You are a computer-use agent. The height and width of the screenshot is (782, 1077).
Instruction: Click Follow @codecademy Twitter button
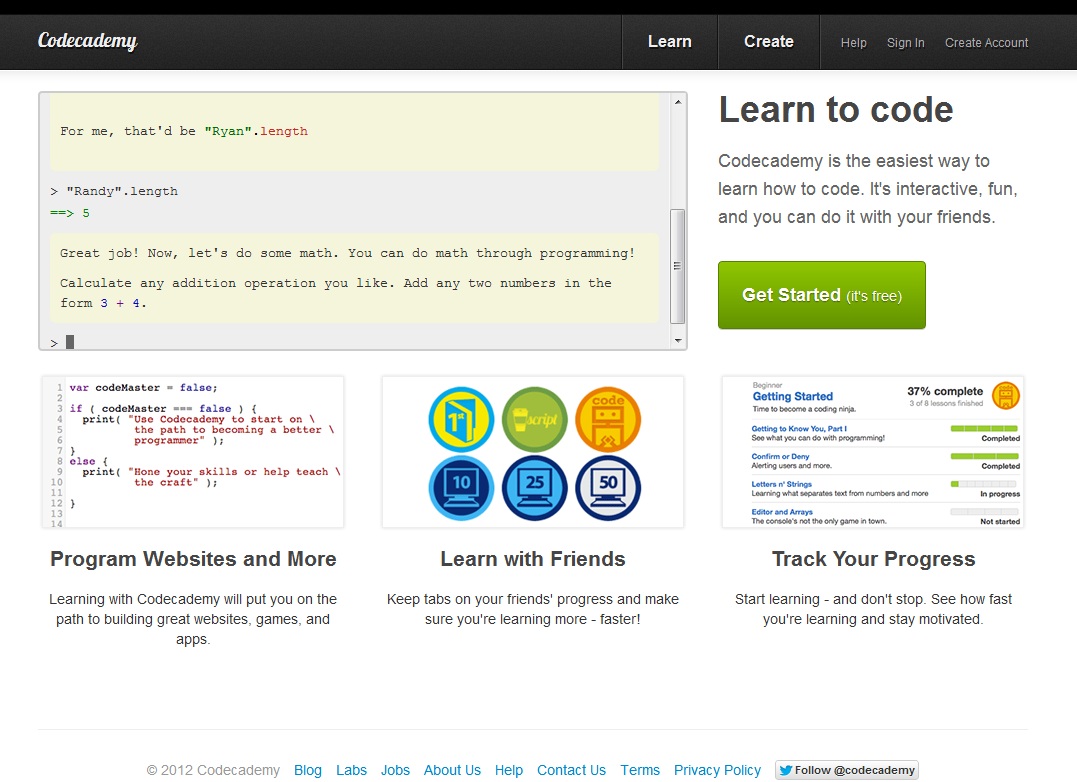pos(846,770)
